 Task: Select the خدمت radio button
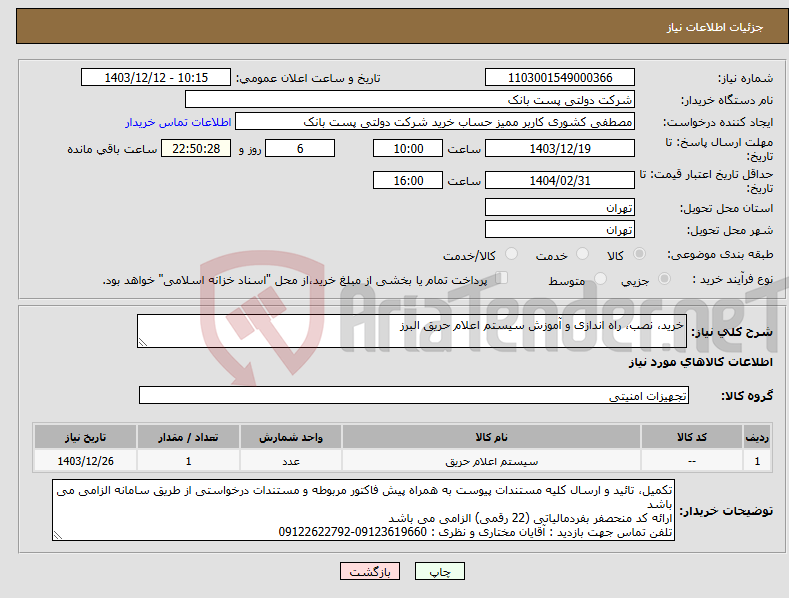(582, 254)
